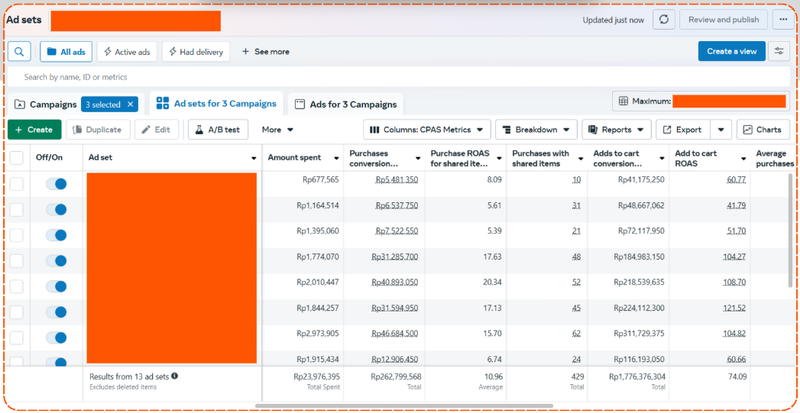Open Purchase ROAS for shared items column arrow
The image size is (800, 413).
pyautogui.click(x=499, y=158)
